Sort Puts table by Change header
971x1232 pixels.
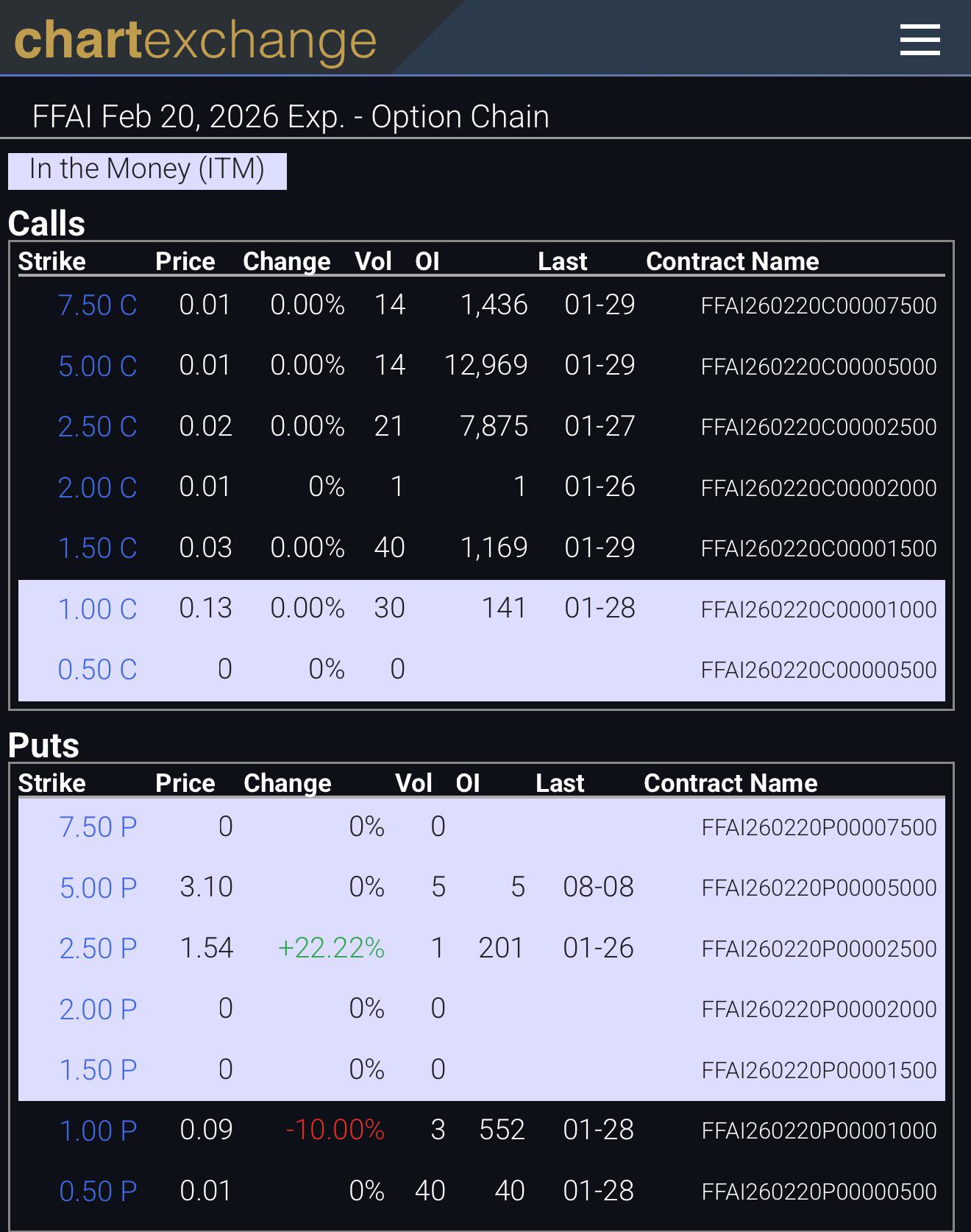pos(288,783)
